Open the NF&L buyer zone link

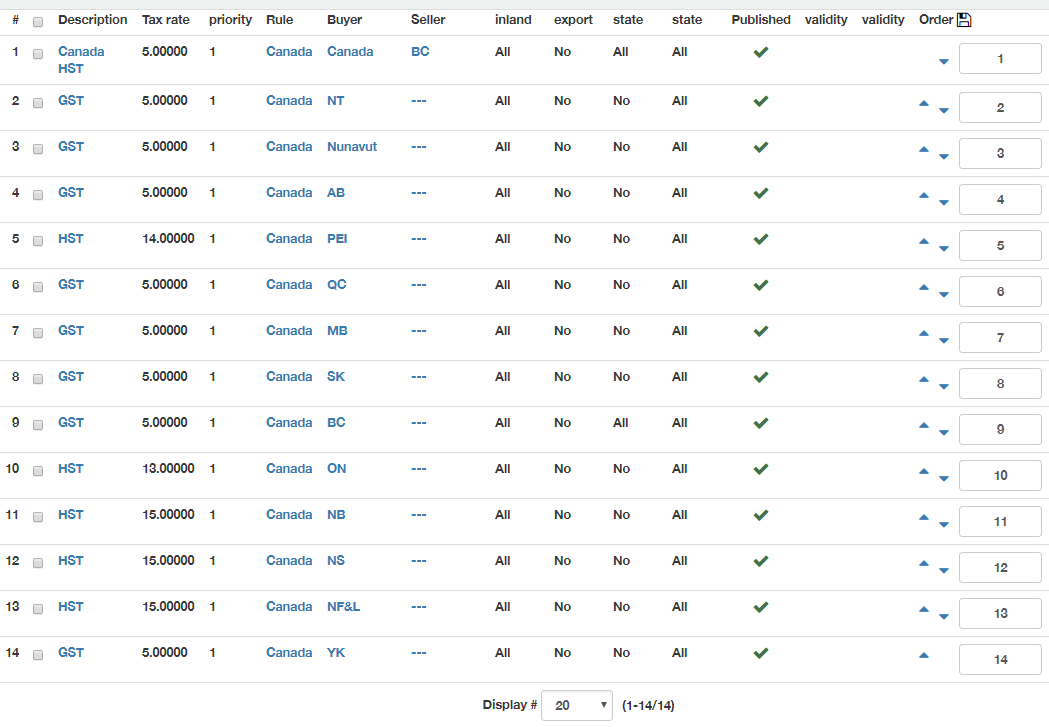tap(343, 607)
